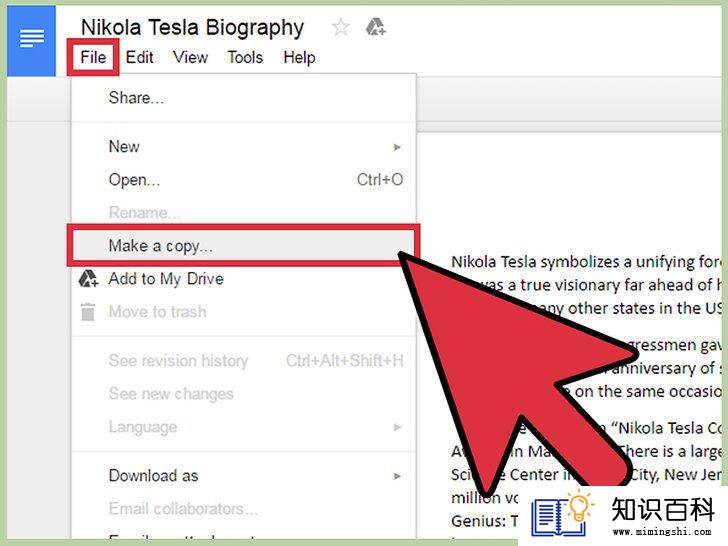
Task: Click the Drive icon next to Add to My Drive
Action: pyautogui.click(x=88, y=279)
